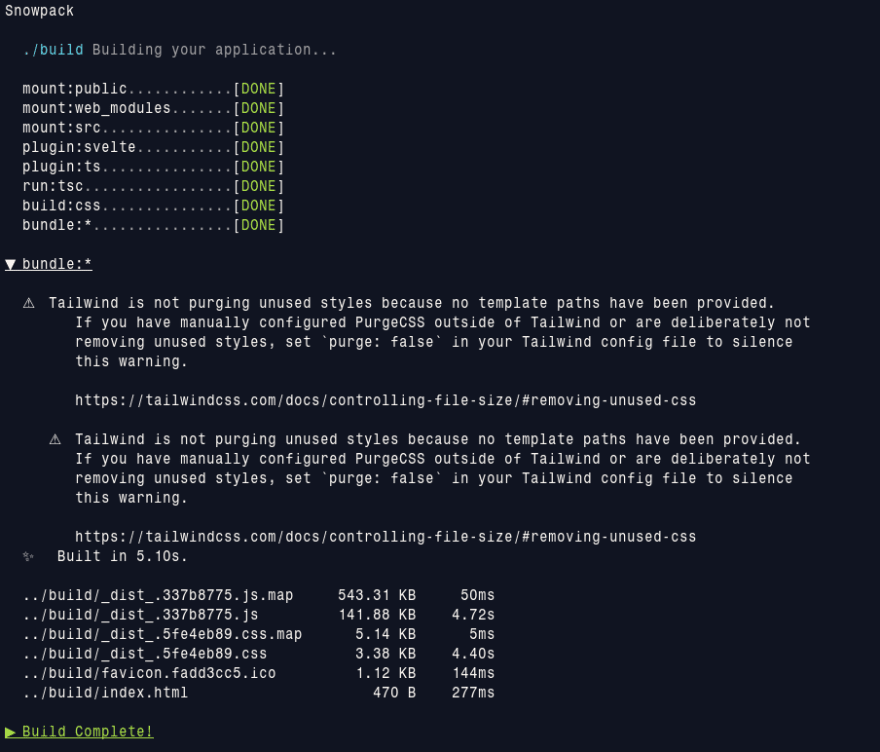Viewport: 880px width, 752px height.
Task: Click the _dist_.337b8775.js file name
Action: point(141,615)
